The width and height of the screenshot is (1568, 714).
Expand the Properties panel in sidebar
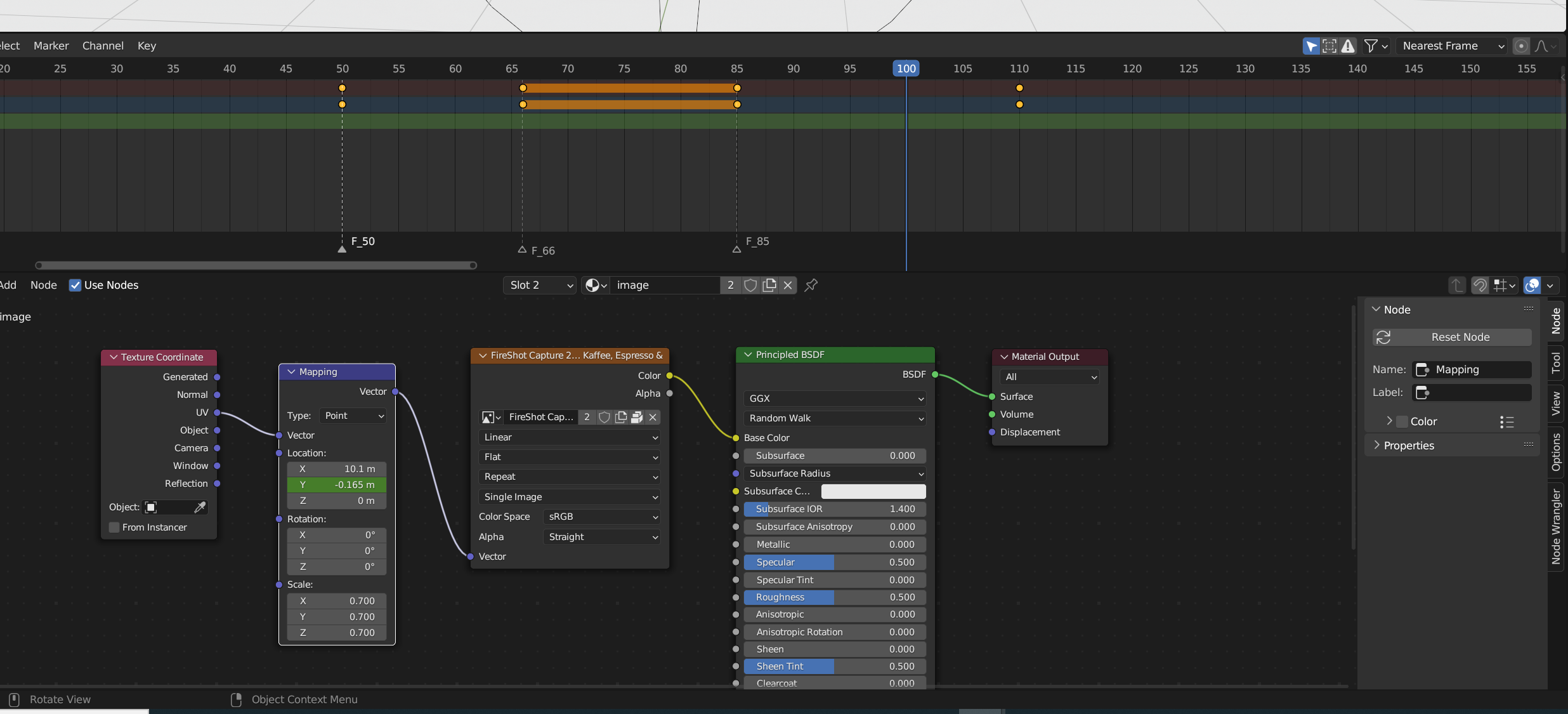(x=1409, y=446)
